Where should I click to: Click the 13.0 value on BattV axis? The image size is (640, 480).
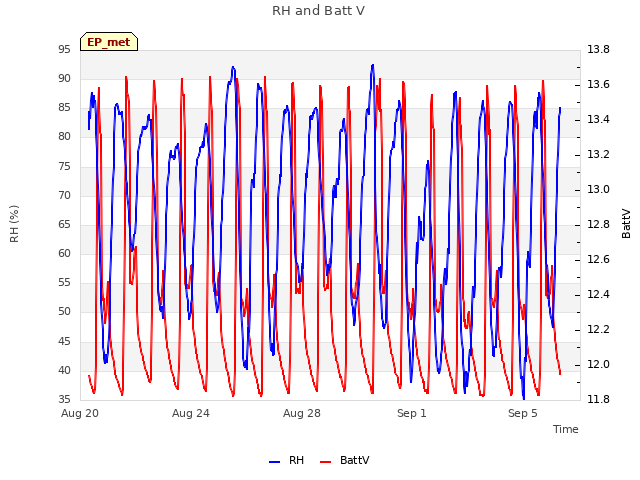(x=598, y=189)
